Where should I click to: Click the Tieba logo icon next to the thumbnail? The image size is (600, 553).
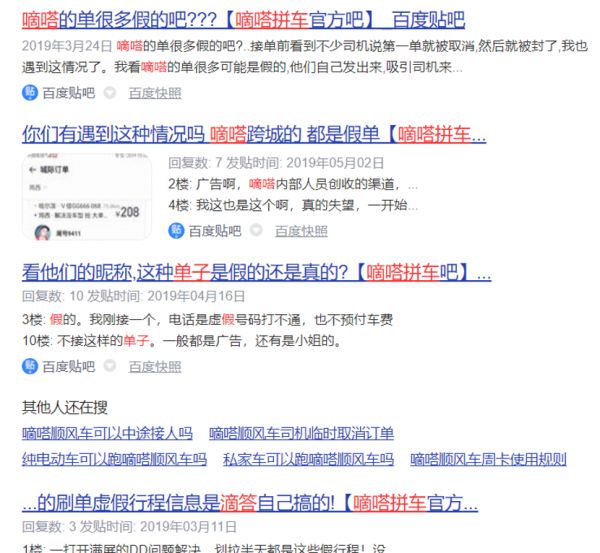[176, 230]
